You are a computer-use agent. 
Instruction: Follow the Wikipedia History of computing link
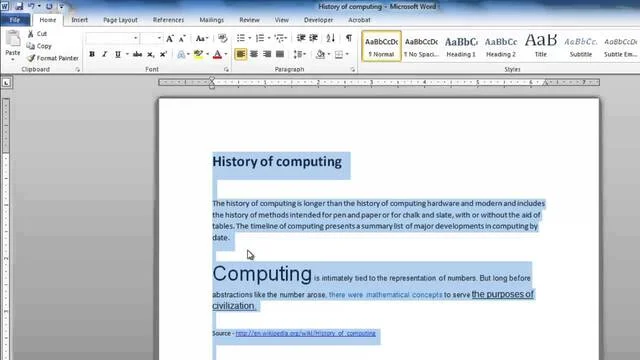point(306,333)
